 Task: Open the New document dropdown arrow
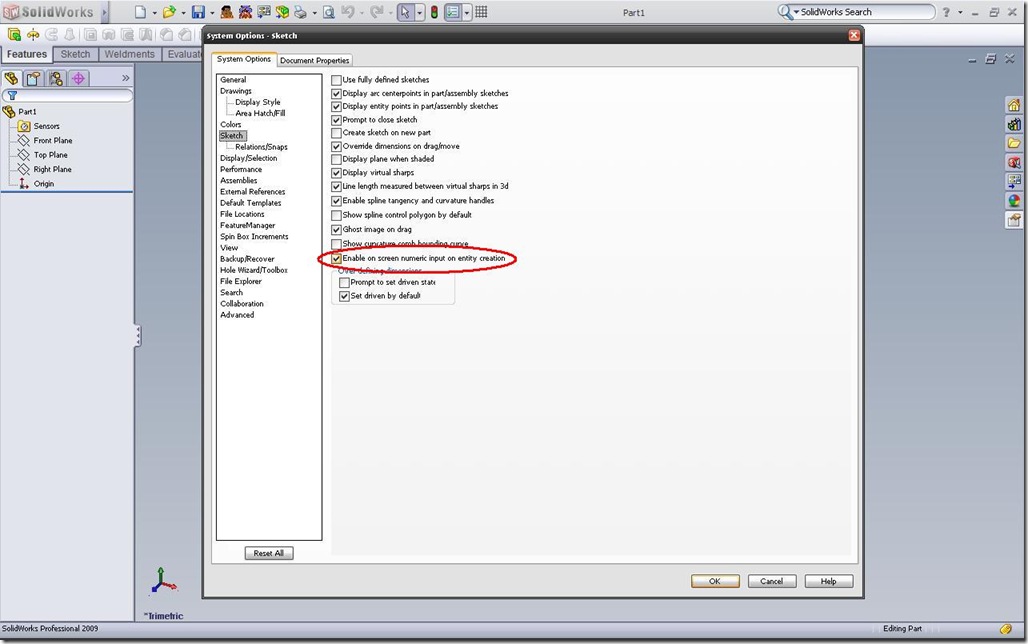(x=155, y=12)
